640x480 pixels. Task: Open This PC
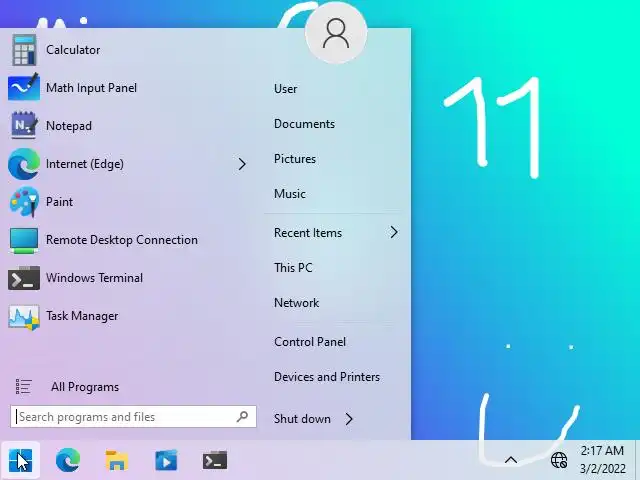click(x=293, y=268)
